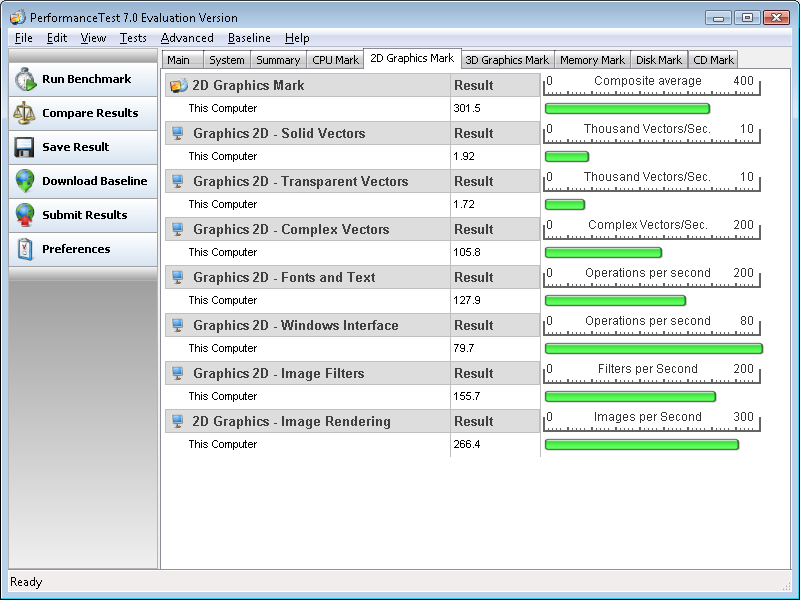
Task: Click monitor icon beside Transparent Vectors
Action: [x=178, y=182]
